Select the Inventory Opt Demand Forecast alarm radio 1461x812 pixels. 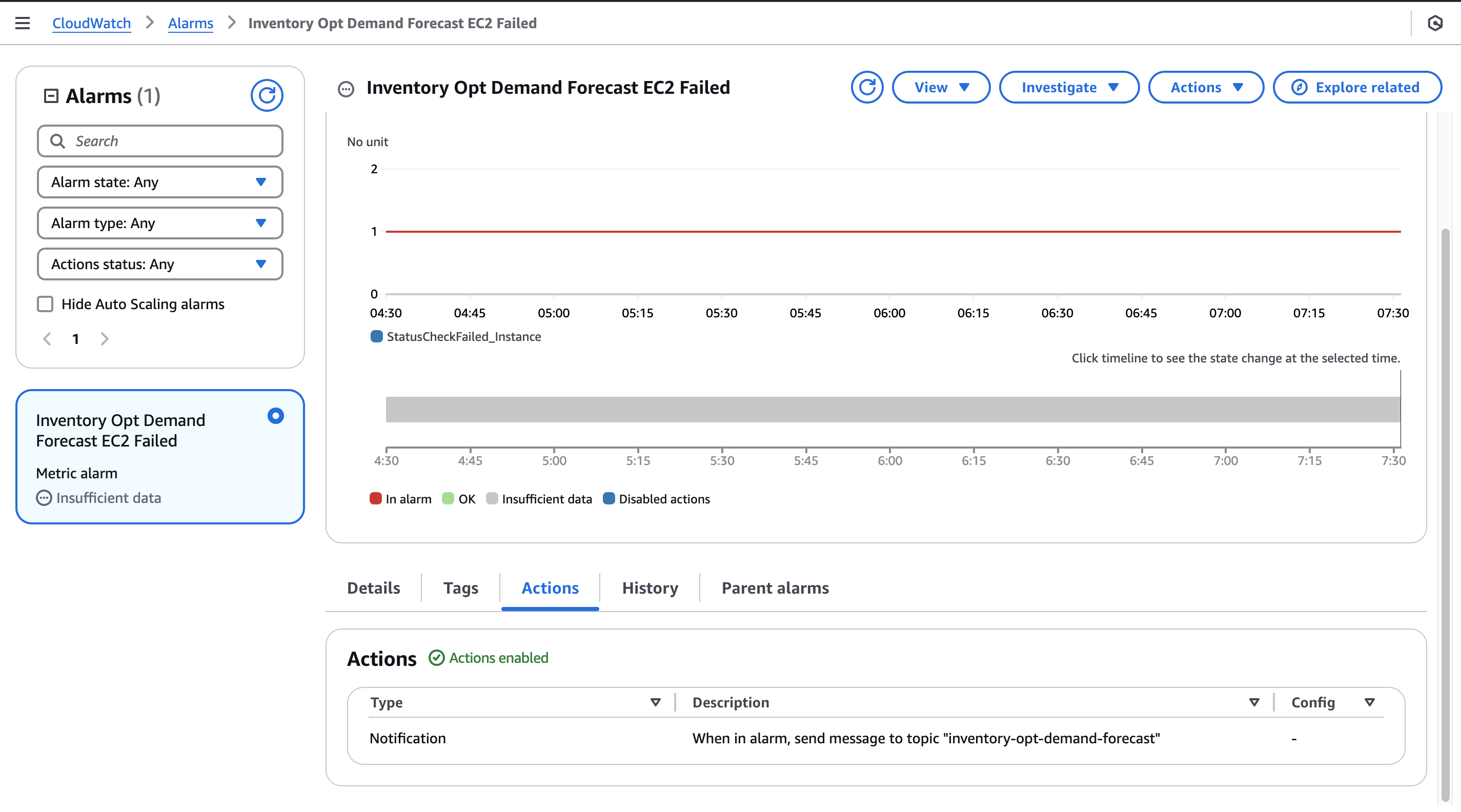click(276, 416)
